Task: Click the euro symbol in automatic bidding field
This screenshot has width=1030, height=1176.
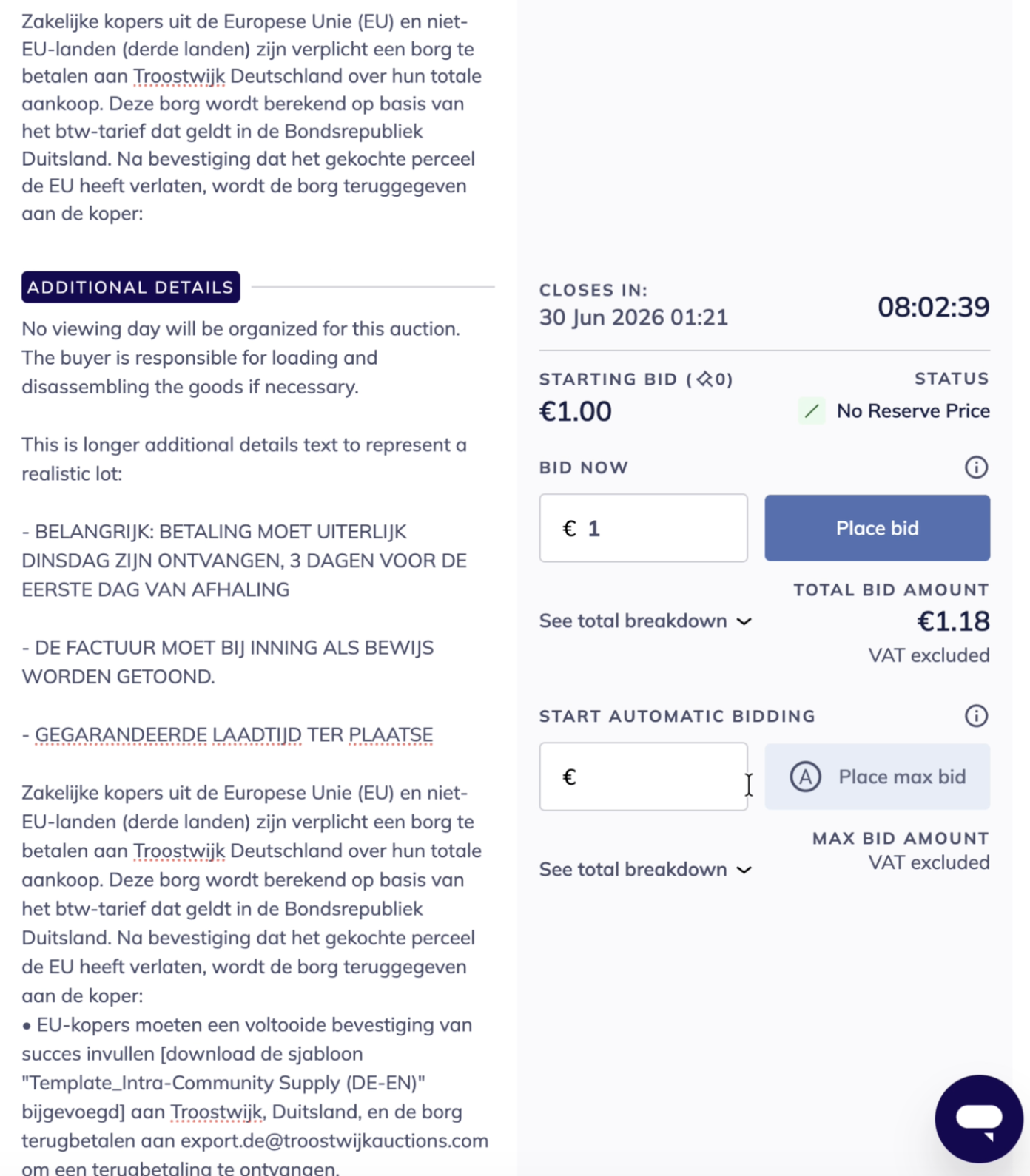Action: tap(569, 777)
